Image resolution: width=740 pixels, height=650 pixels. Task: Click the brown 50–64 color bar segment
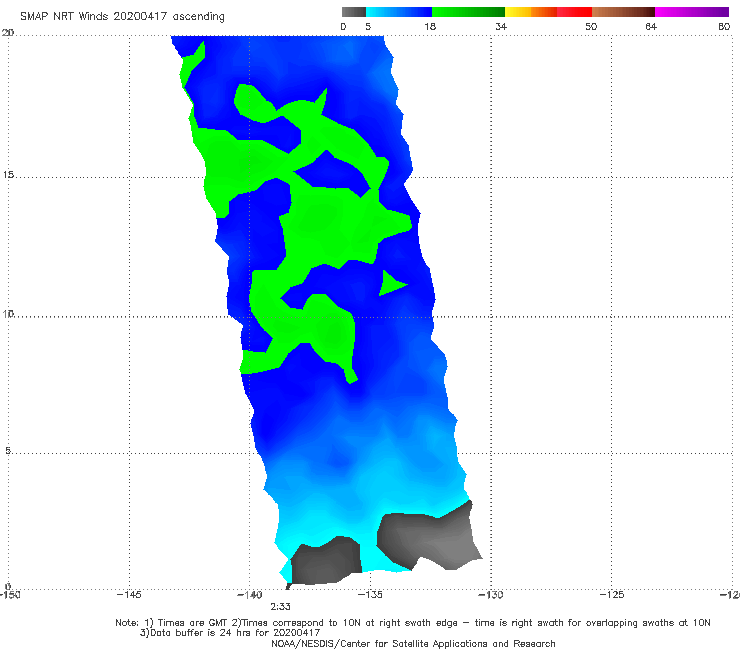(x=623, y=12)
